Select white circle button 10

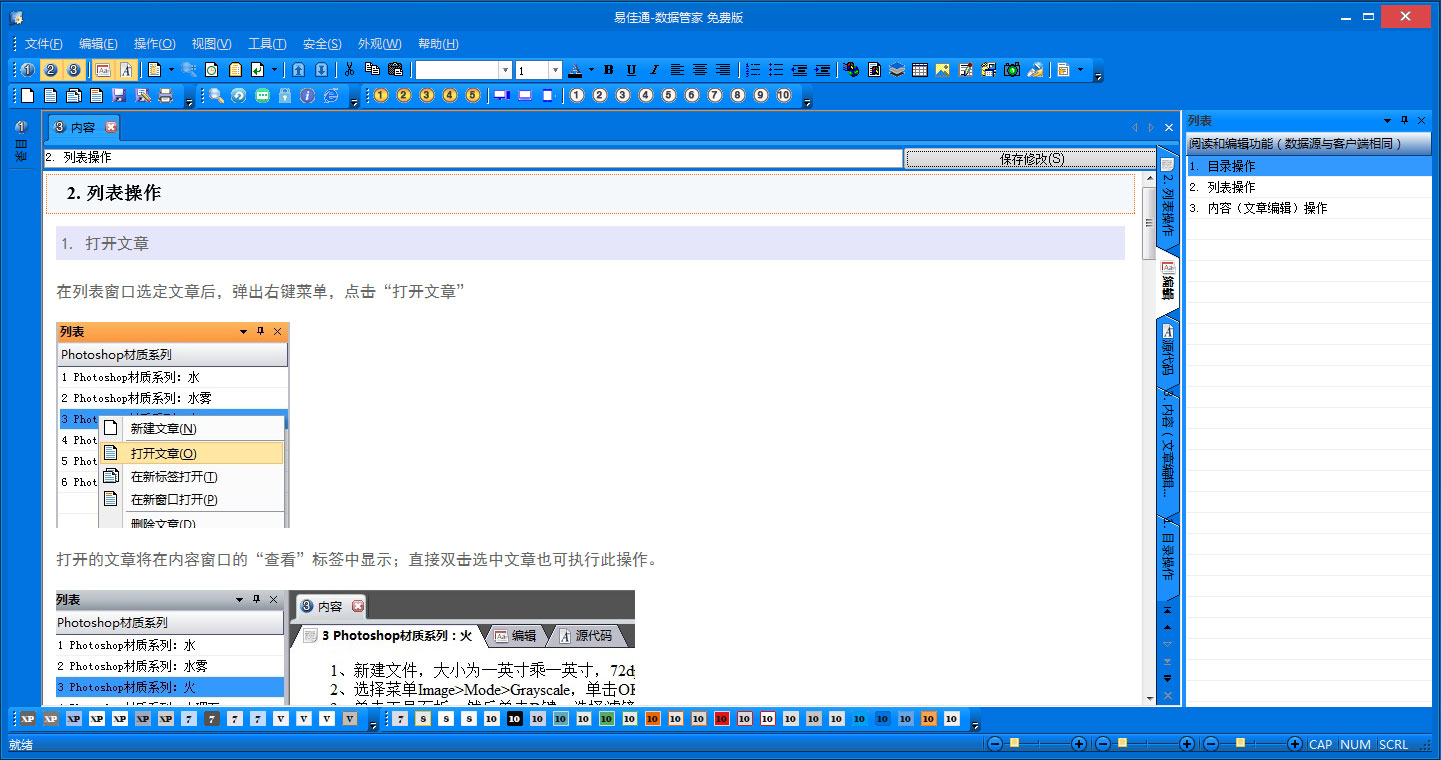pos(783,96)
